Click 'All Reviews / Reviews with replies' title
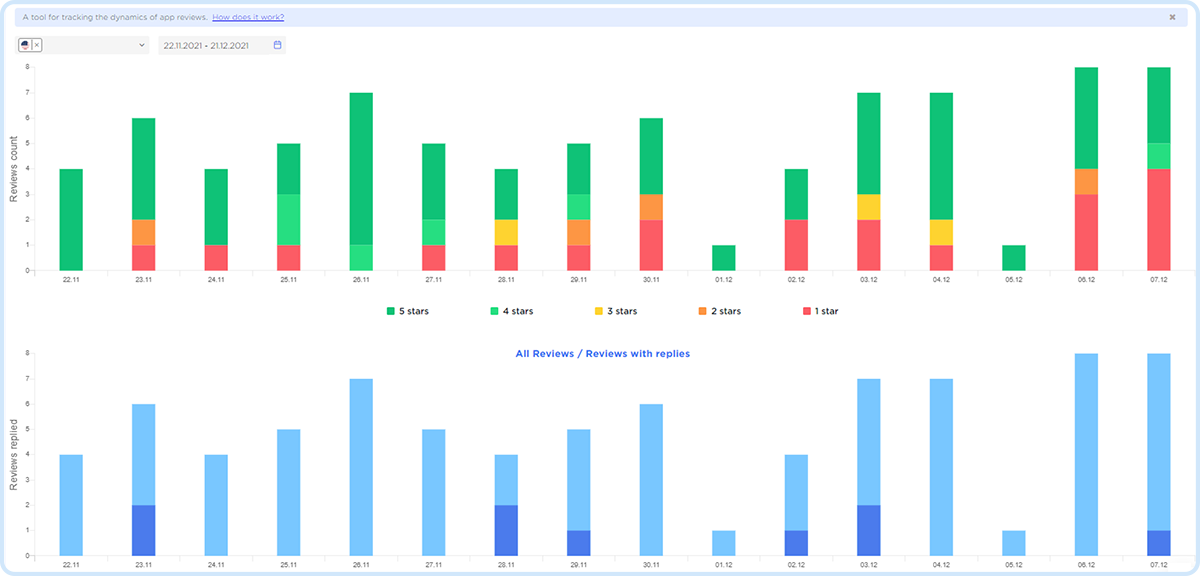1200x576 pixels. [x=602, y=353]
